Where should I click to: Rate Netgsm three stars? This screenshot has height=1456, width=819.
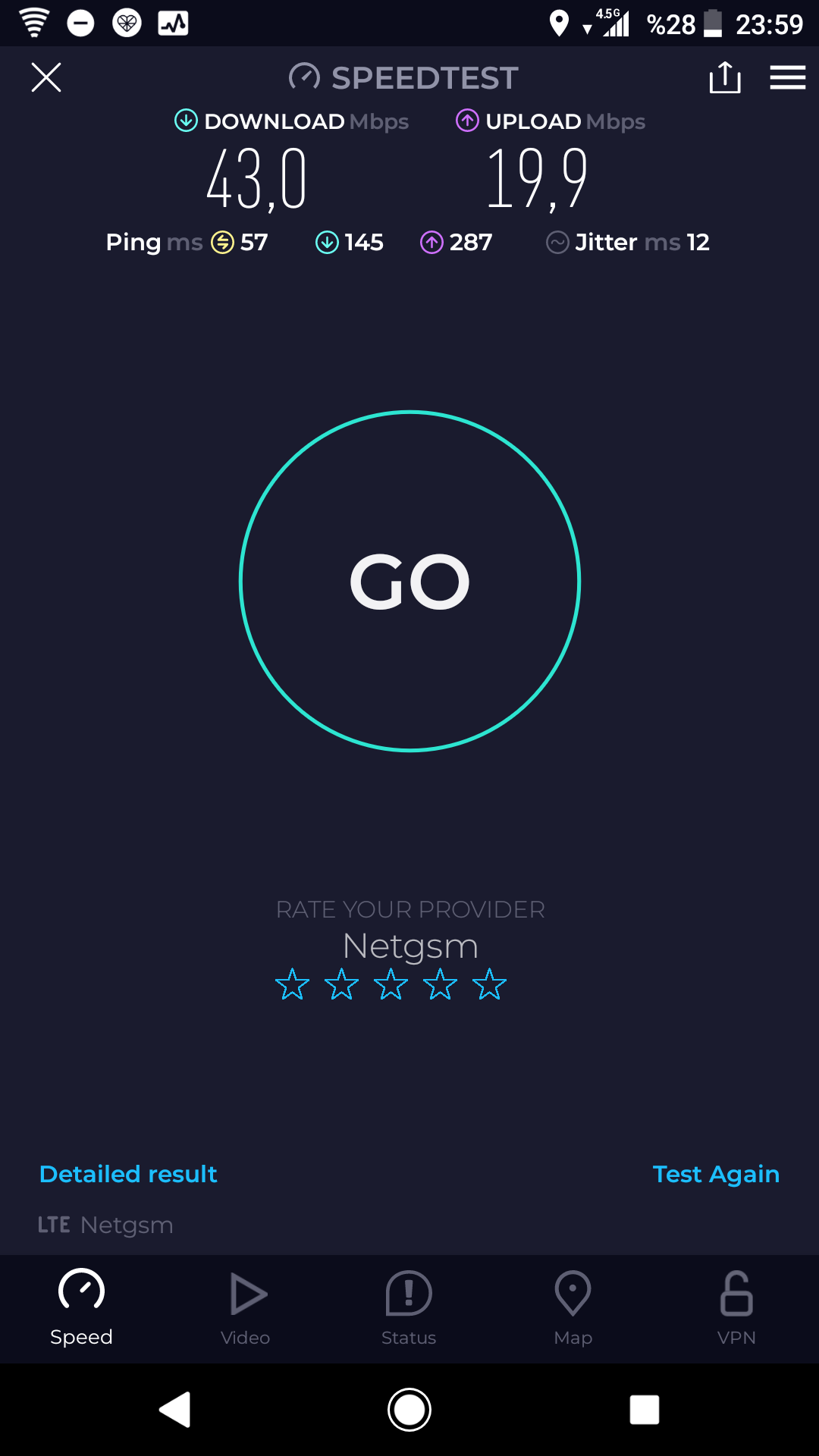click(x=391, y=984)
